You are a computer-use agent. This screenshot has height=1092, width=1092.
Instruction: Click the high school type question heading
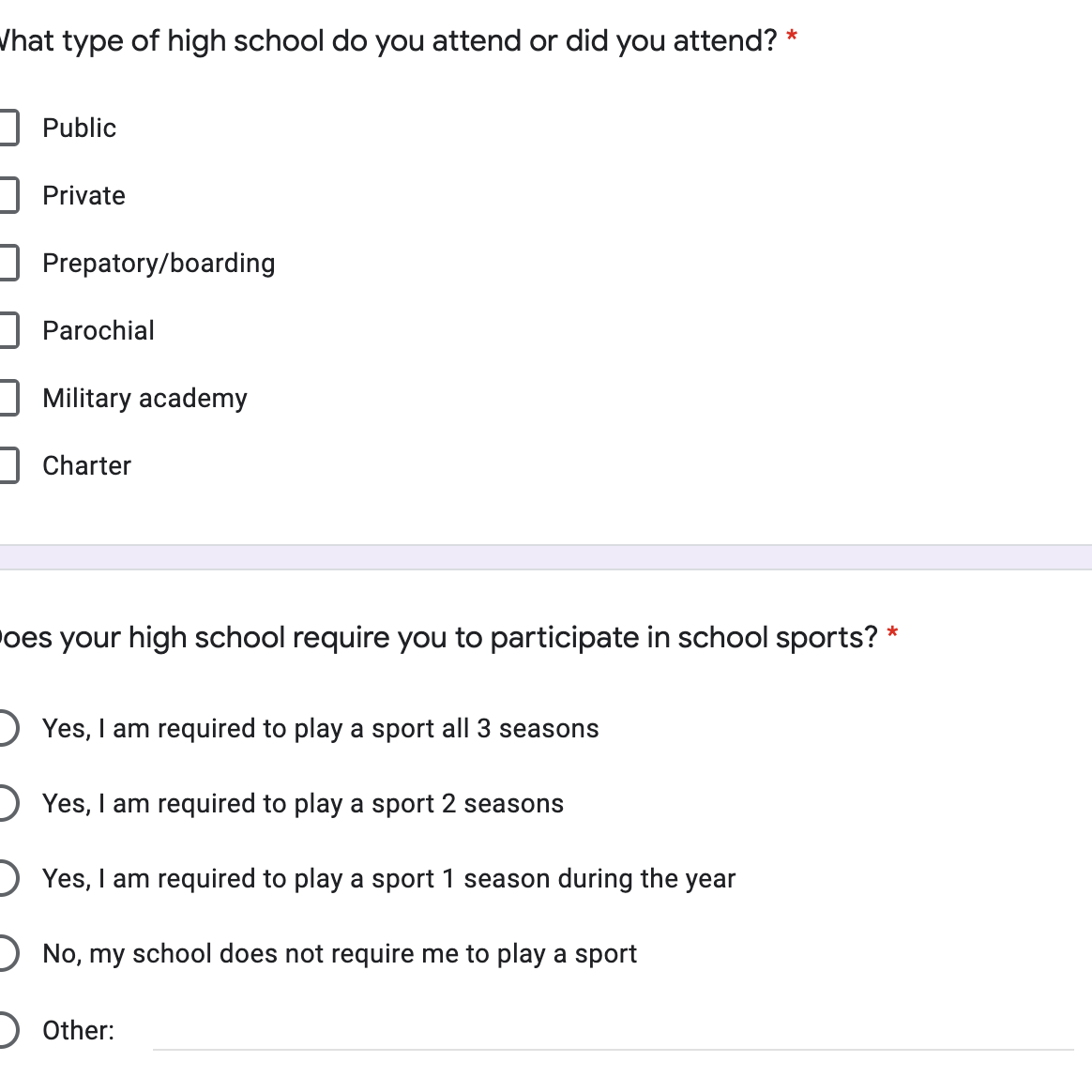pos(388,41)
